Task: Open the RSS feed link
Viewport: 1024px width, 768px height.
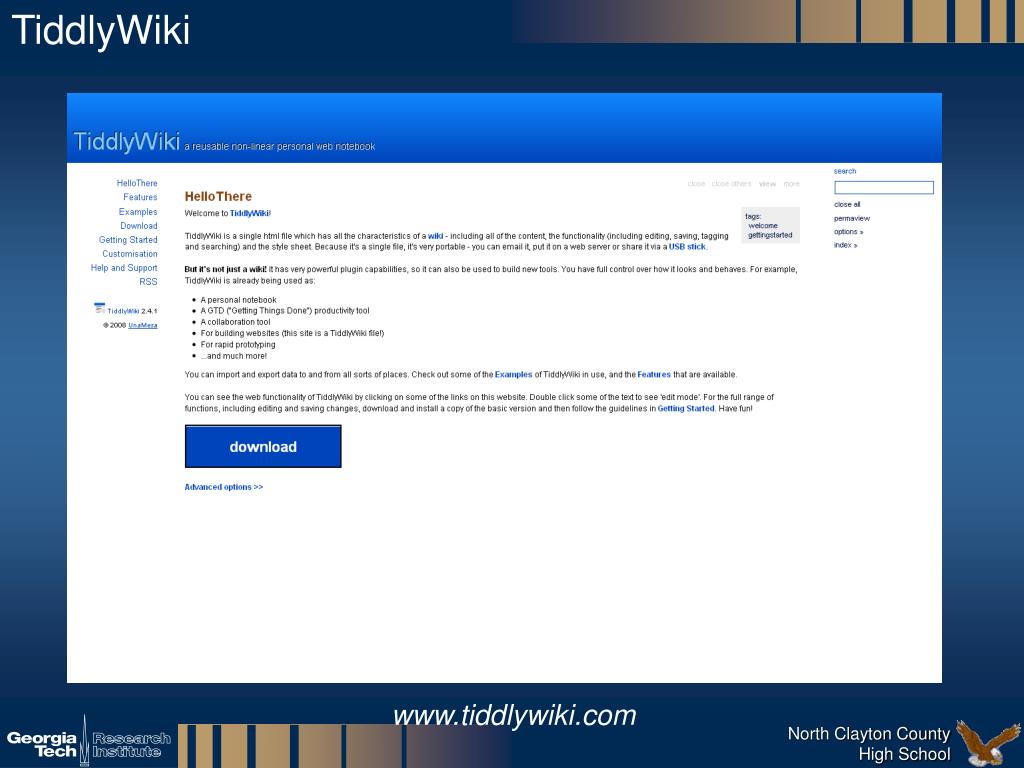Action: (148, 282)
